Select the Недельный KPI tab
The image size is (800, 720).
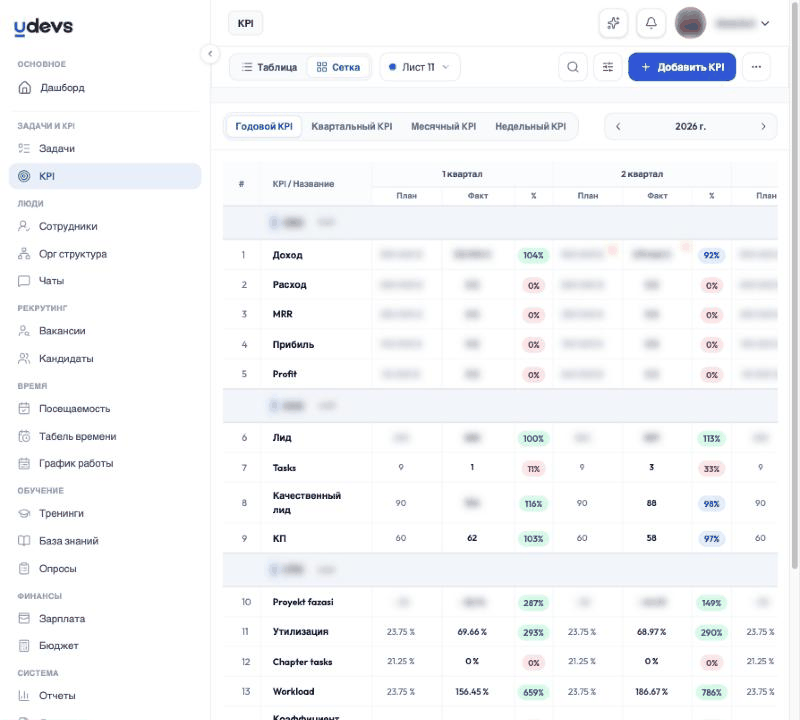pyautogui.click(x=530, y=127)
